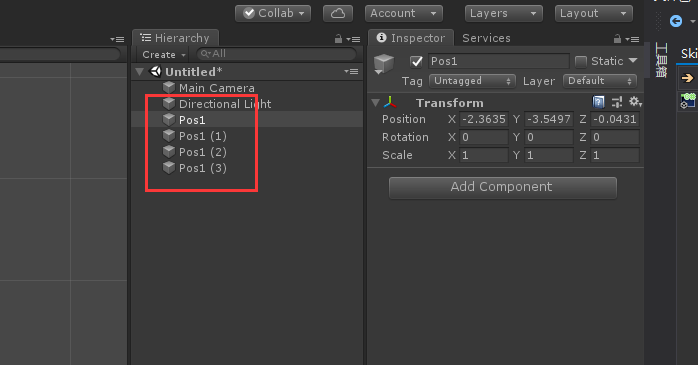Viewport: 698px width, 365px height.
Task: Enable the Static checkbox
Action: pos(581,61)
